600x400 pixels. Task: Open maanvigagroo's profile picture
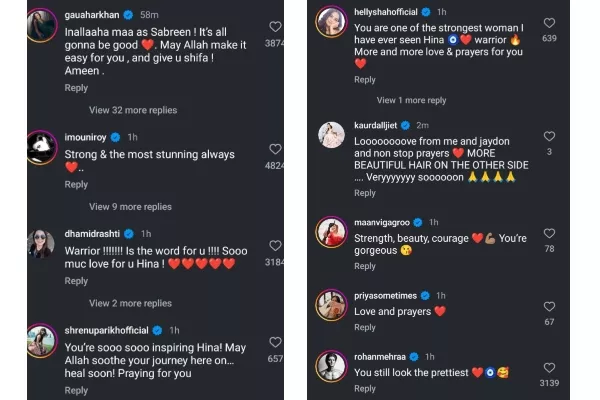coord(331,232)
